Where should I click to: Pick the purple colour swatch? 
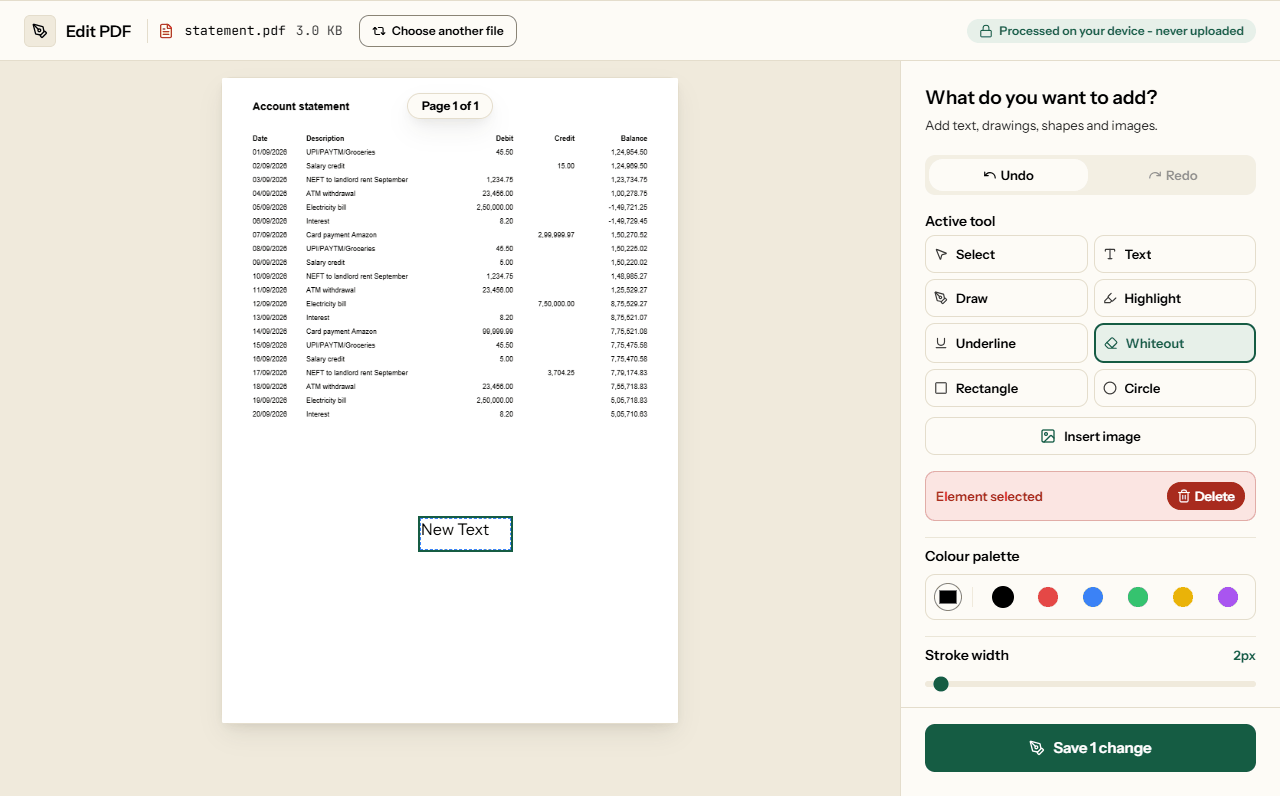tap(1228, 597)
